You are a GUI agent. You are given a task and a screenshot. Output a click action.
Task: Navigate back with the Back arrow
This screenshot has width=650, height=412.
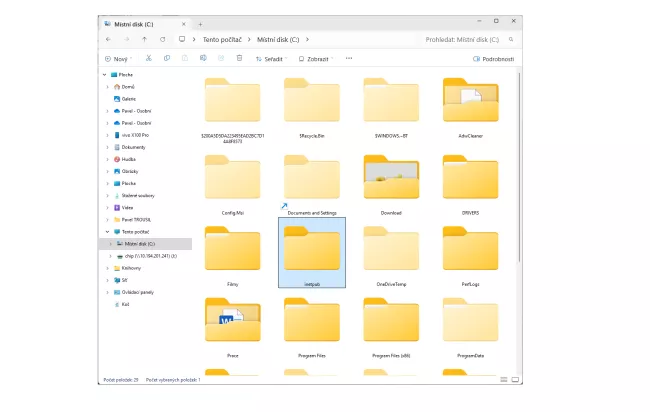click(109, 39)
